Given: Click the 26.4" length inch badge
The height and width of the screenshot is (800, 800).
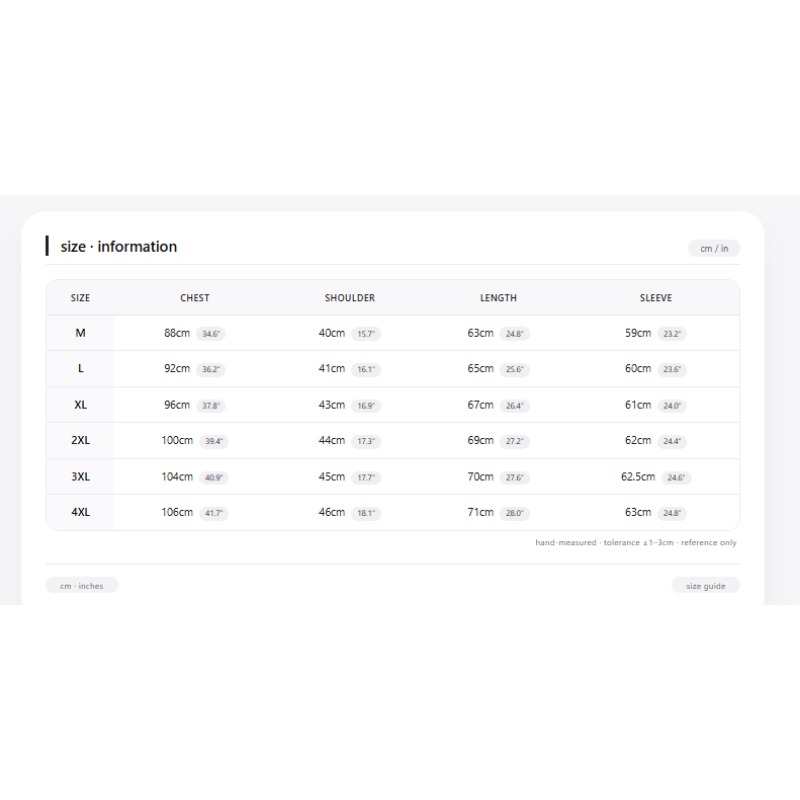Looking at the screenshot, I should pyautogui.click(x=514, y=406).
